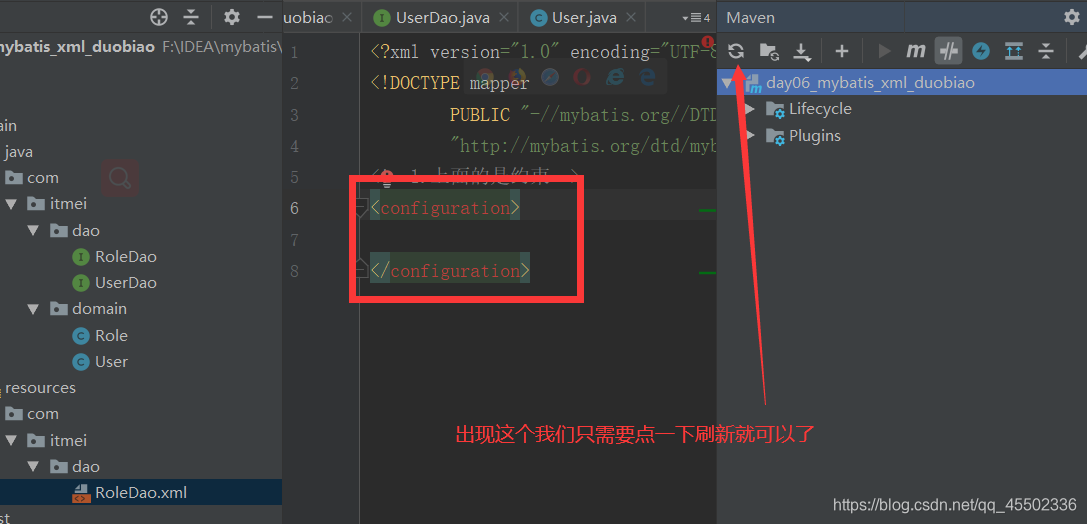The width and height of the screenshot is (1087, 524).
Task: Select RoleDao.xml file in project tree
Action: tap(141, 493)
